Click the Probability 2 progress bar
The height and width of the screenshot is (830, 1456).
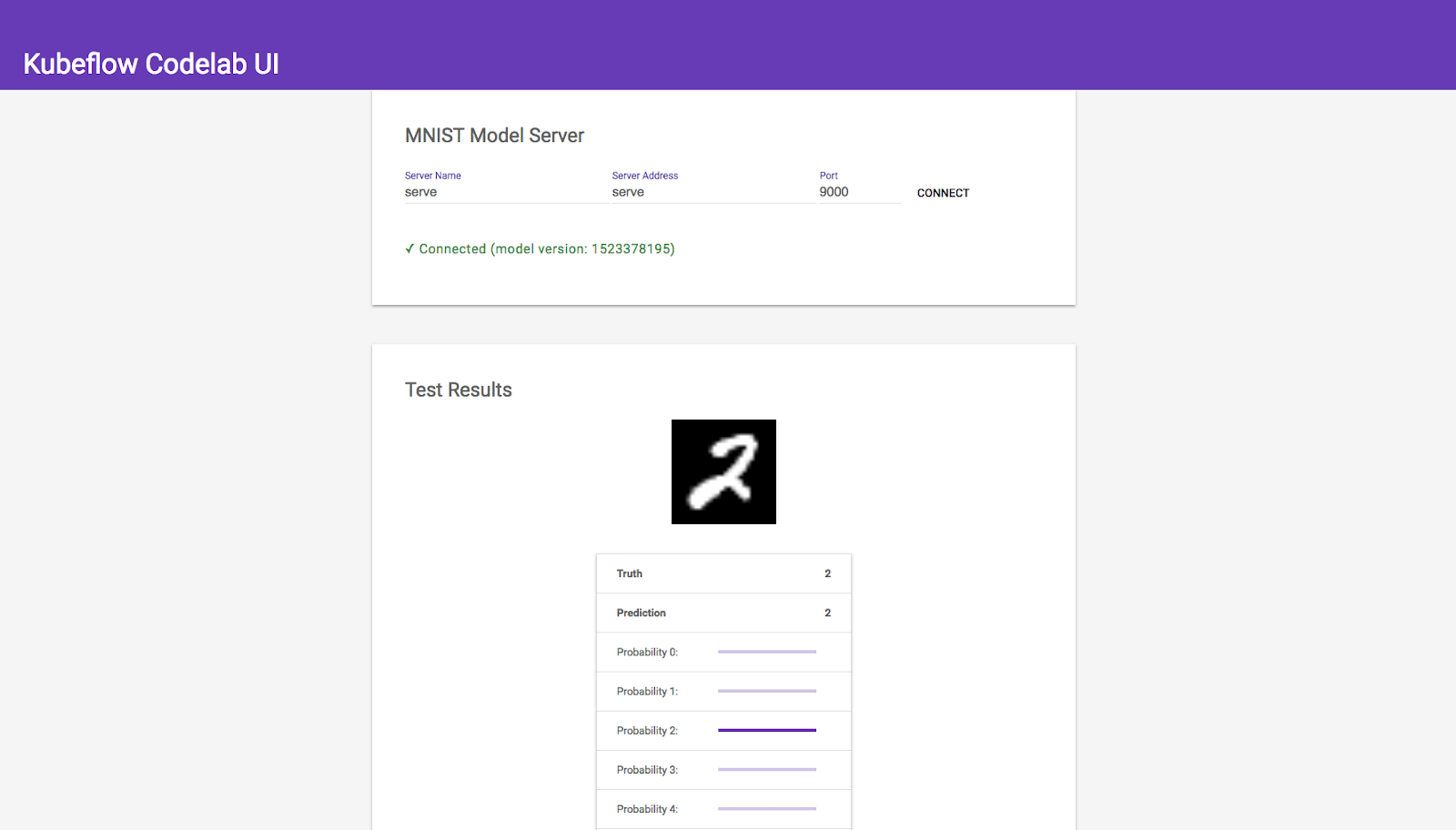pyautogui.click(x=767, y=730)
